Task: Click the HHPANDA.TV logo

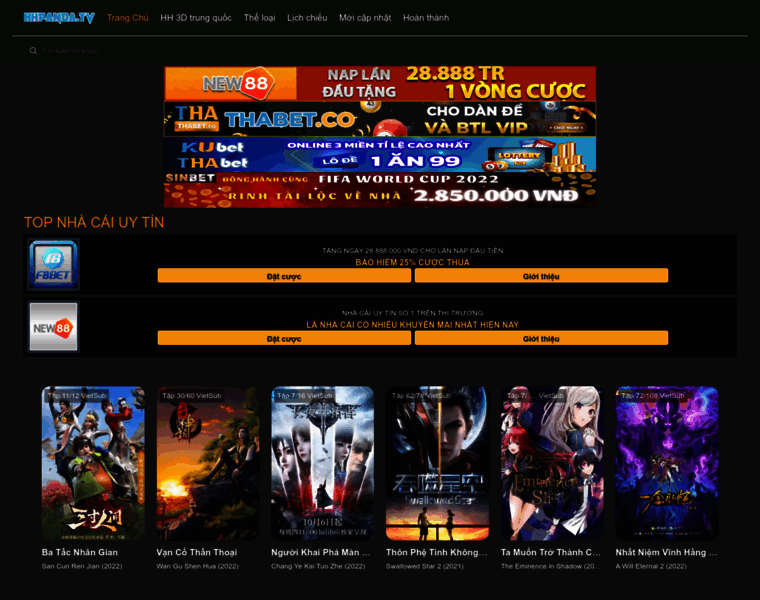Action: pos(59,18)
